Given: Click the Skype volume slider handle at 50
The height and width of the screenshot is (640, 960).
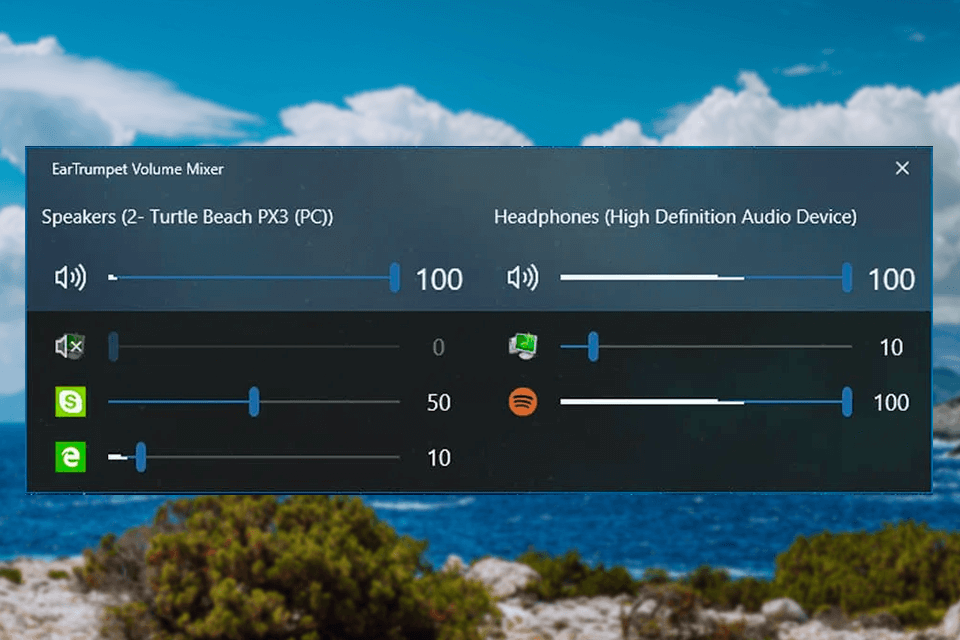Looking at the screenshot, I should tap(254, 402).
